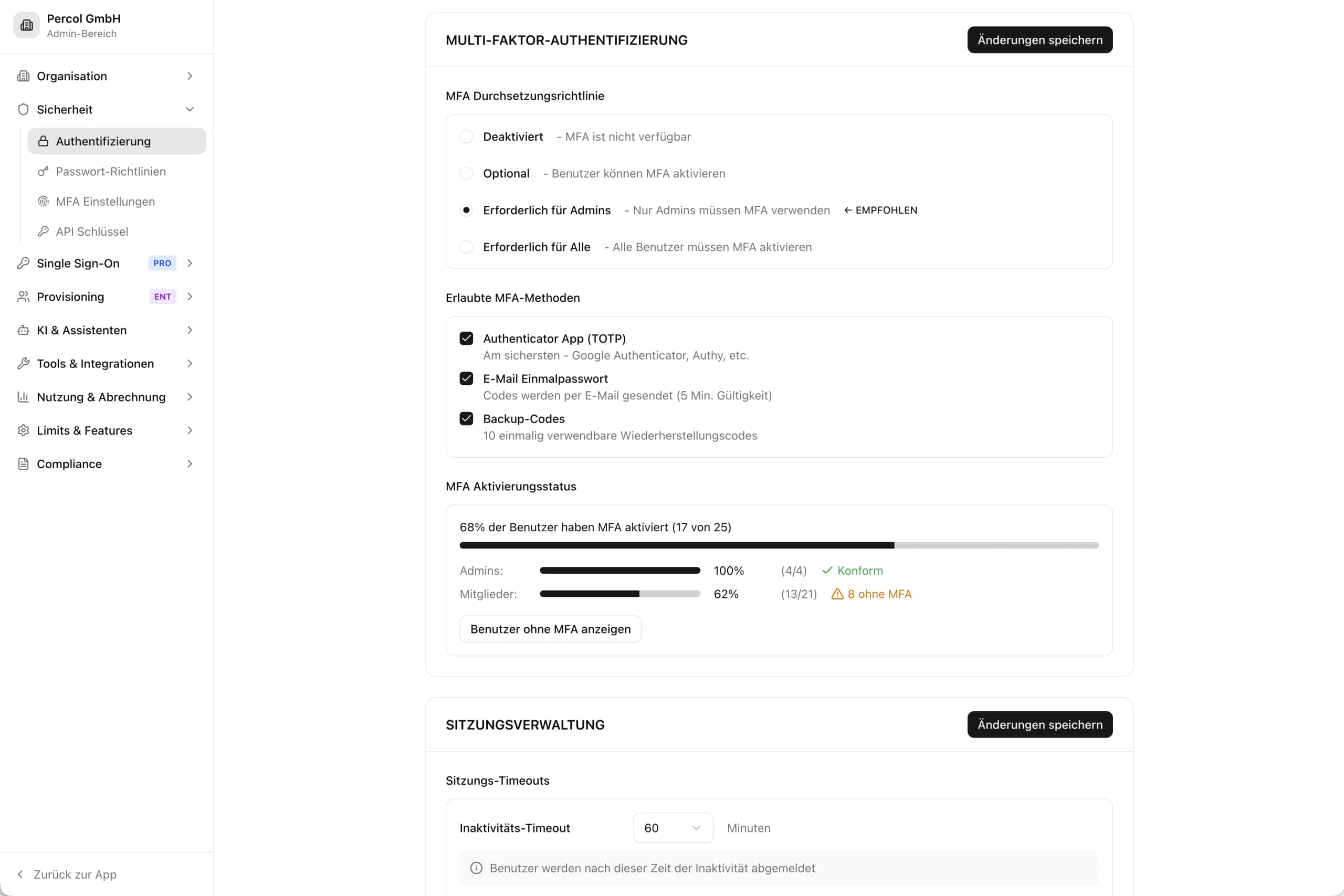Click the Percol GmbH organization building icon
Viewport: 1344px width, 896px height.
point(26,25)
